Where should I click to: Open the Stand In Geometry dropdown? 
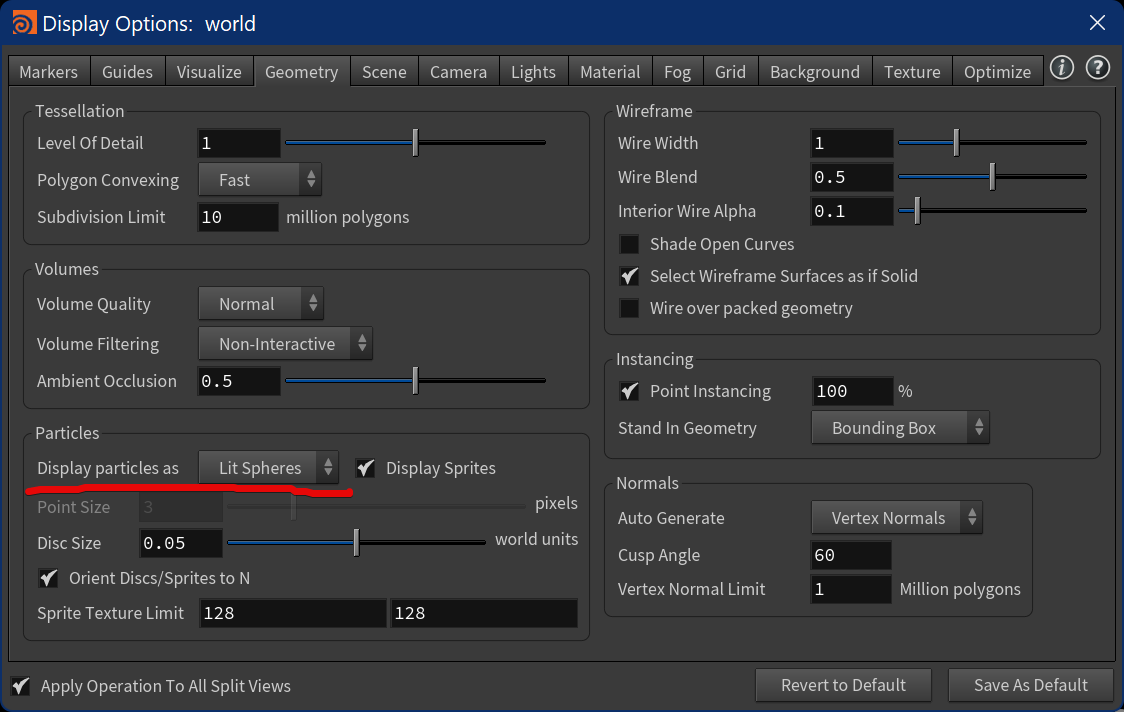pos(899,427)
